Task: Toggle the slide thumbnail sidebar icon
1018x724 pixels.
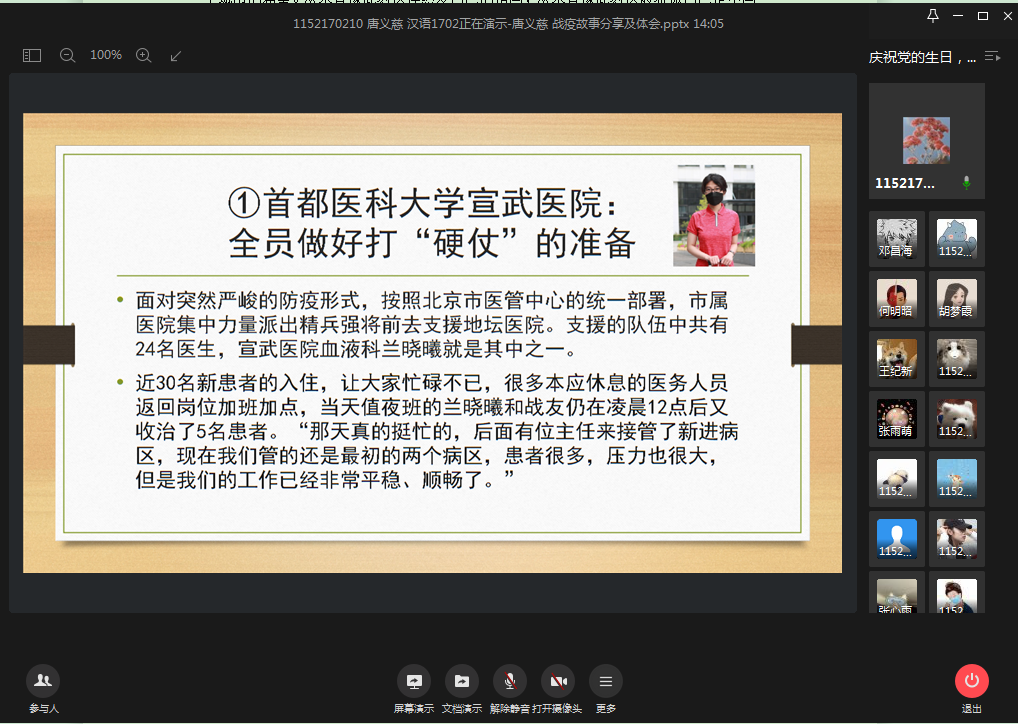Action: (x=32, y=56)
